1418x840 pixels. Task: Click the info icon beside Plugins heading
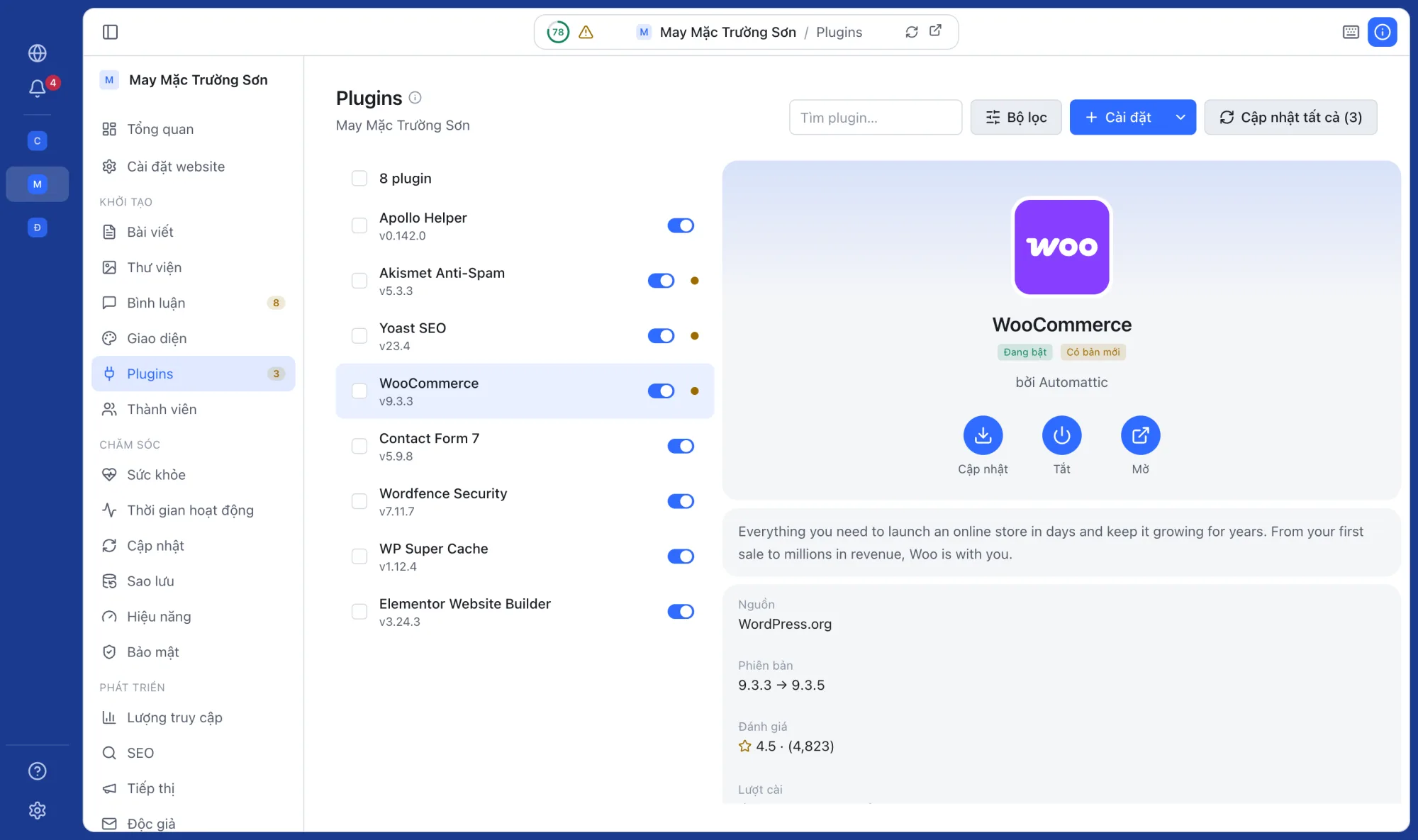point(415,98)
